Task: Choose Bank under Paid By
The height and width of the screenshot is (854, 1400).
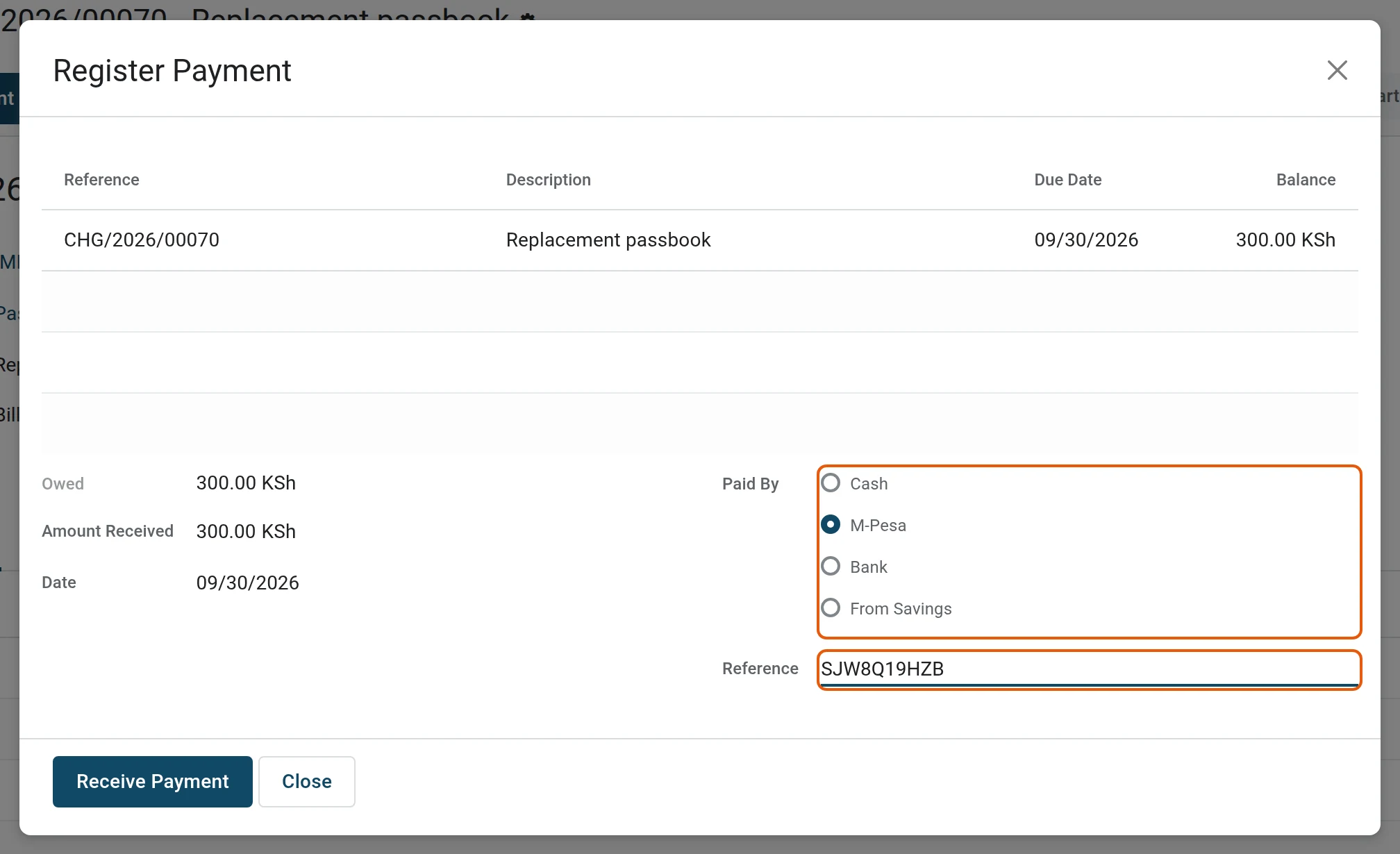Action: [831, 567]
